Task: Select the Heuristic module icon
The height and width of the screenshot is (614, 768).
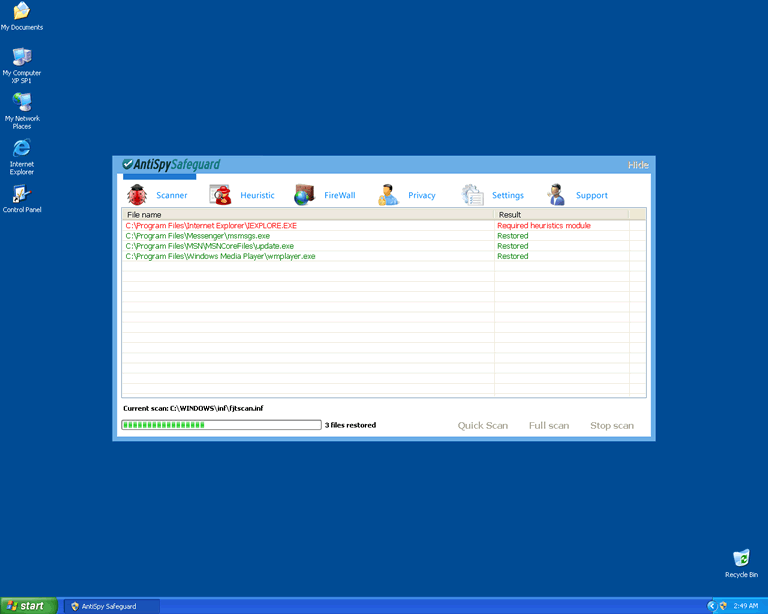Action: [x=221, y=195]
